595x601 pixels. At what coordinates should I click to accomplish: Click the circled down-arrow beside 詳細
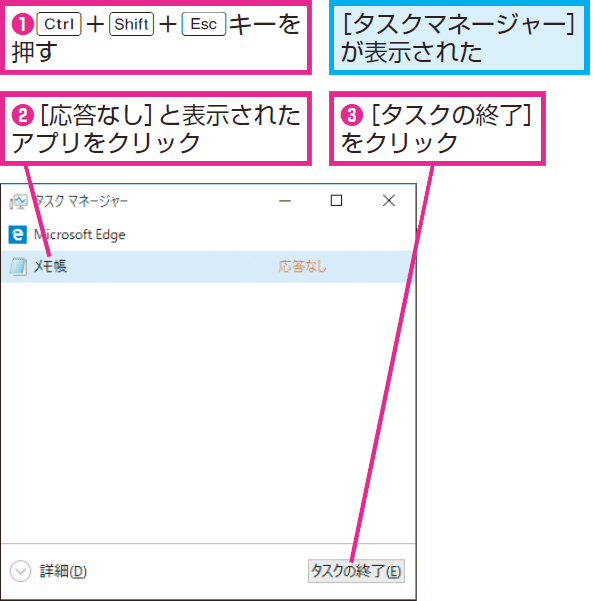pyautogui.click(x=20, y=571)
